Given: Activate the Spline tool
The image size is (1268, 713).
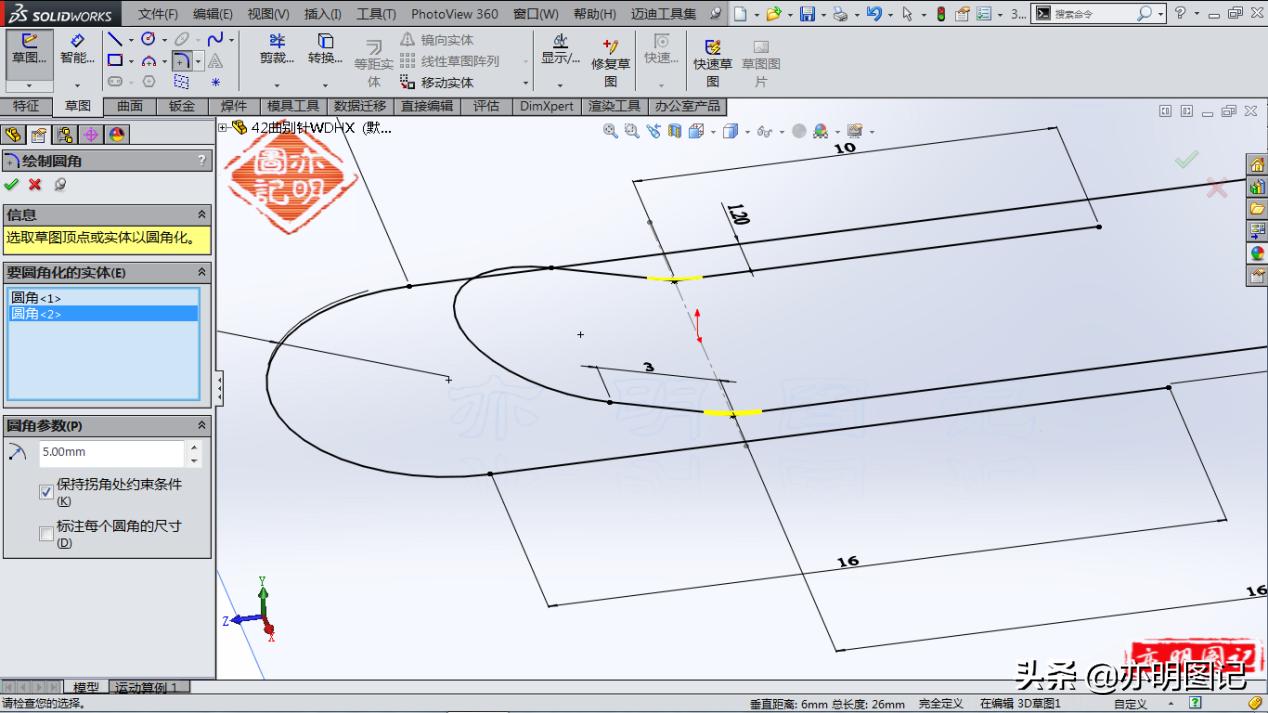Looking at the screenshot, I should point(216,39).
